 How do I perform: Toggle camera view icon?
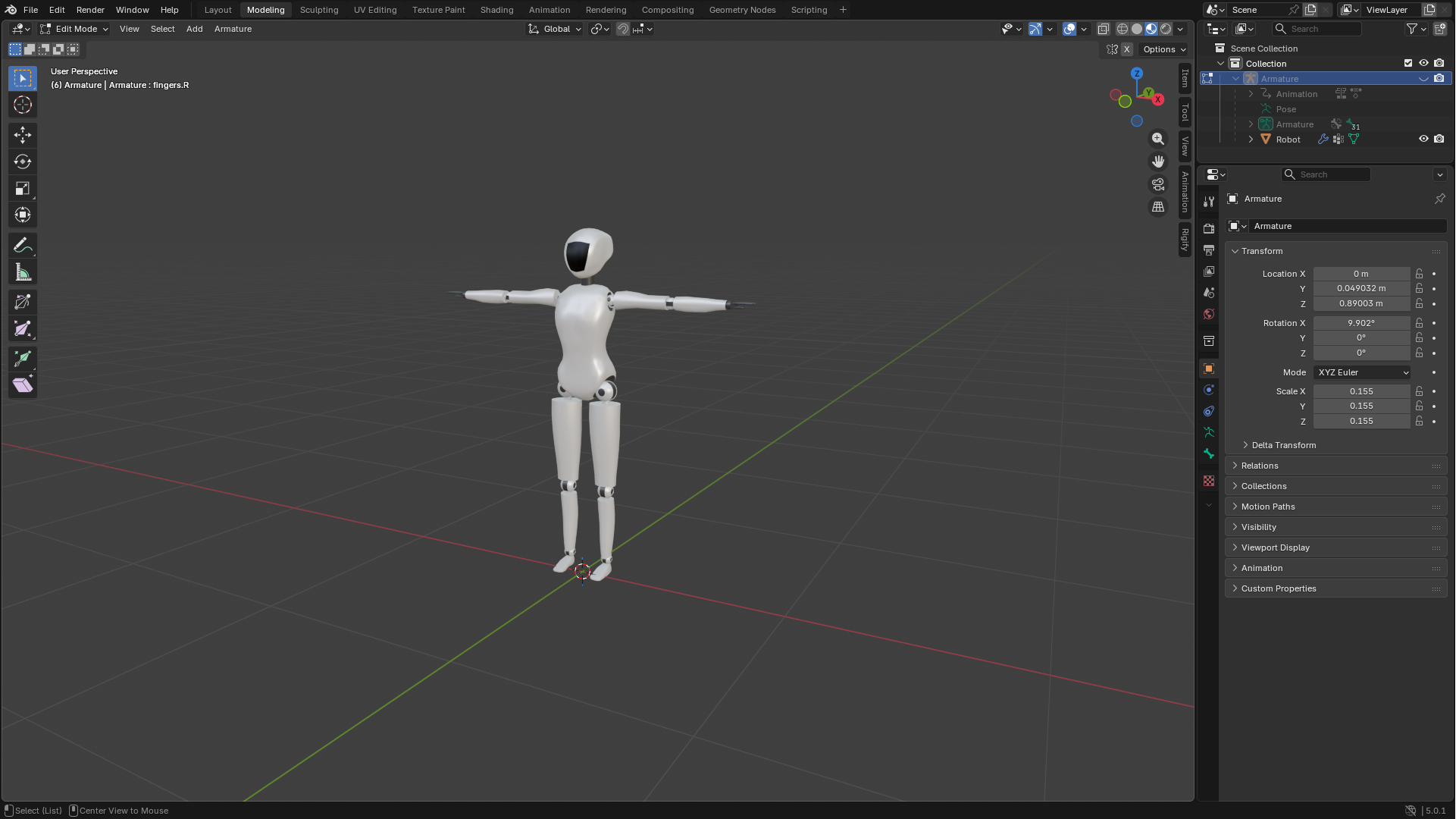pyautogui.click(x=1158, y=184)
